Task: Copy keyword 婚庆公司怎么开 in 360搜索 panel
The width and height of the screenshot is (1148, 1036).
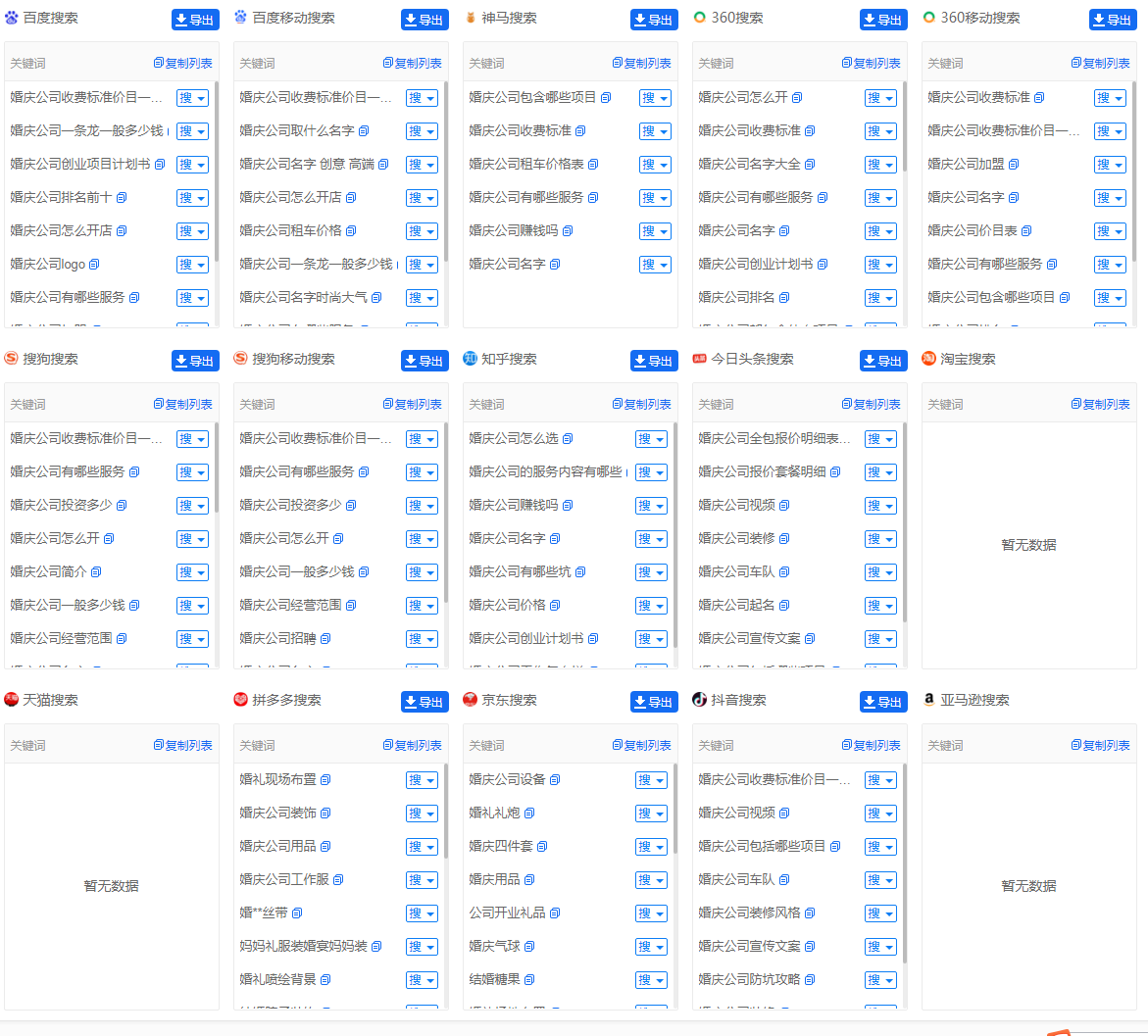Action: tap(797, 97)
